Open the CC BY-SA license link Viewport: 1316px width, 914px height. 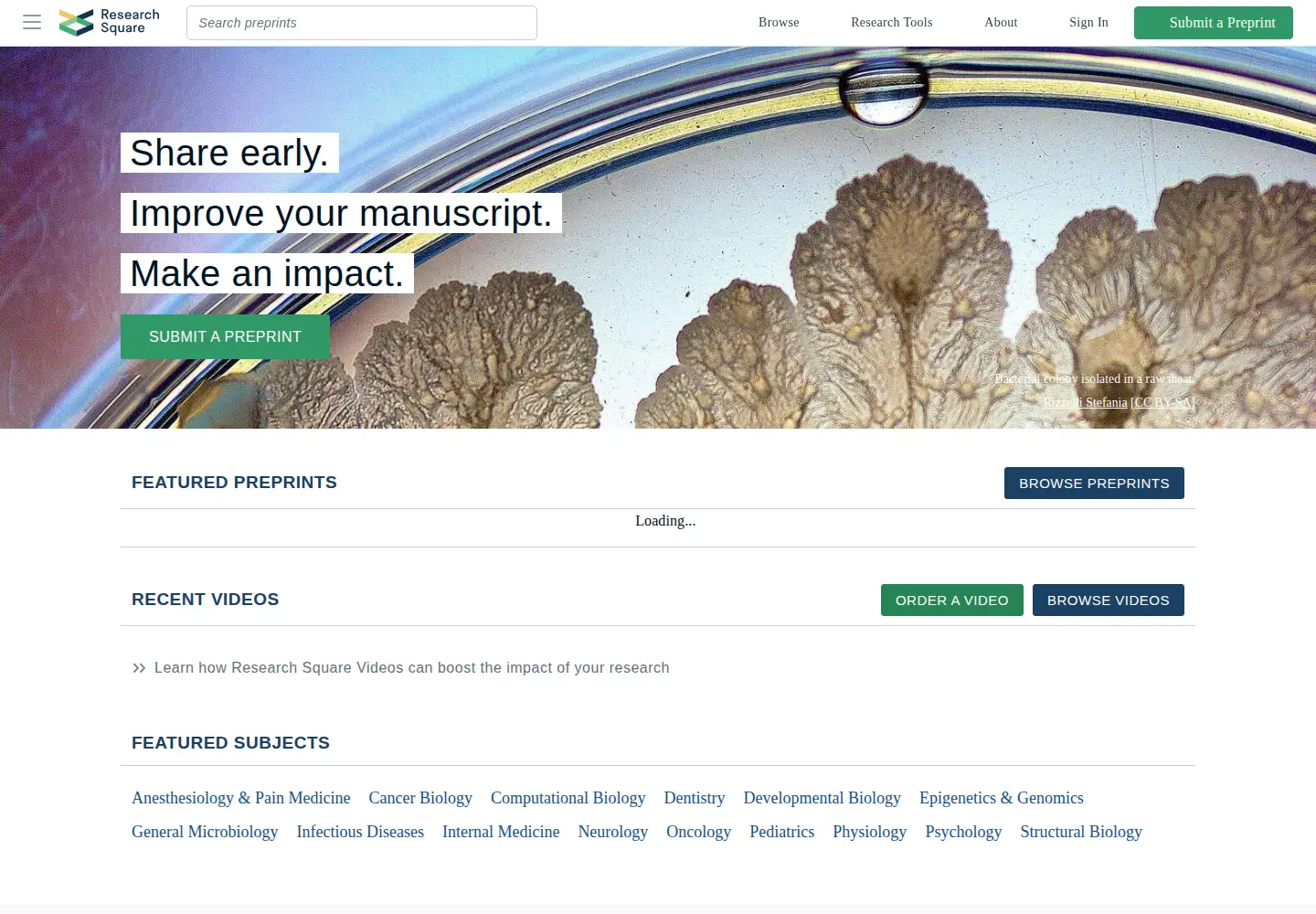1162,403
